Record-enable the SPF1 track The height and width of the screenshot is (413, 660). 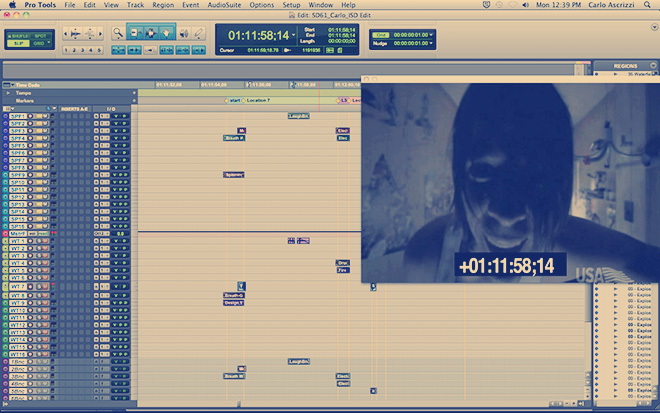pos(31,116)
